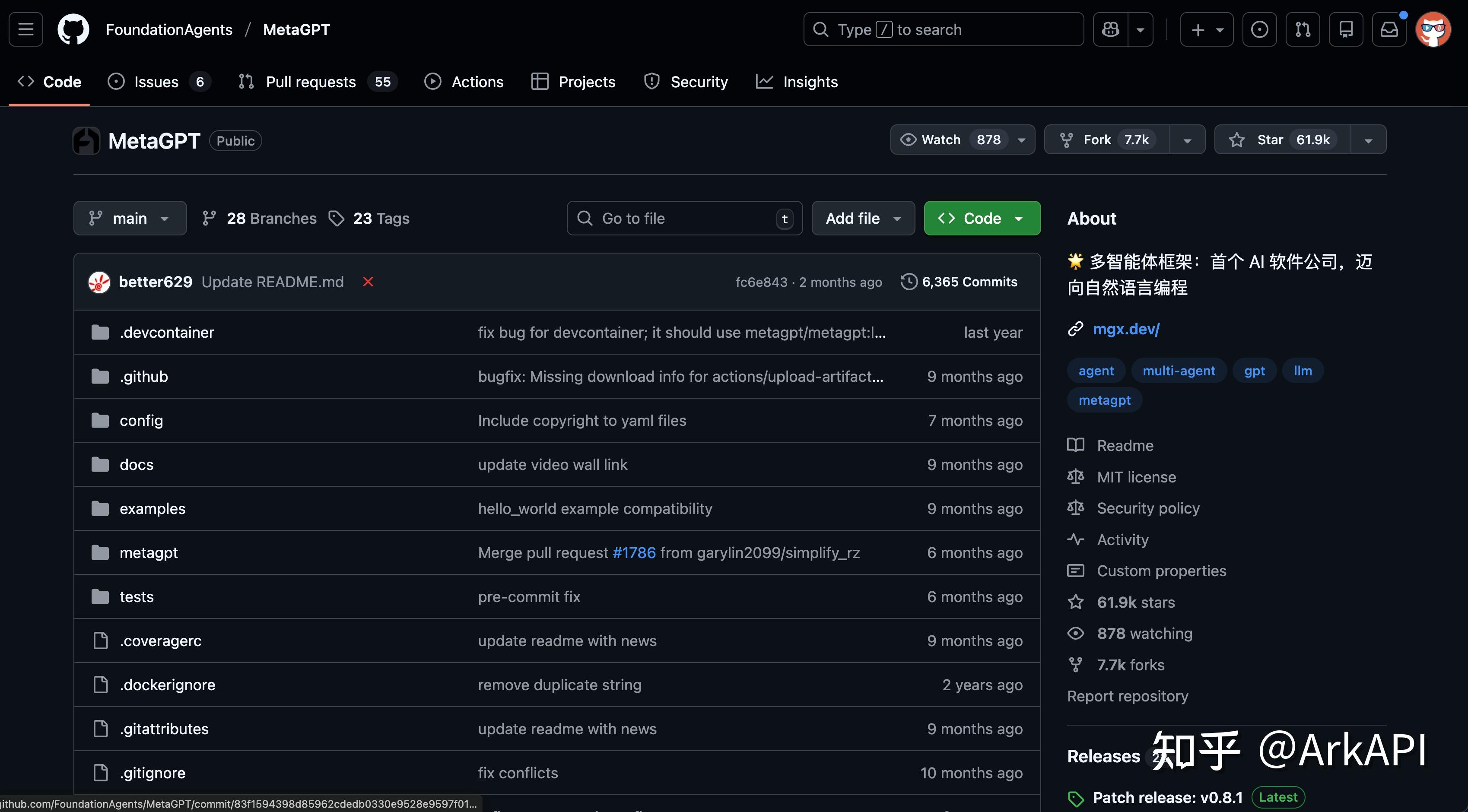Open the notifications inbox icon
The width and height of the screenshot is (1468, 812).
[x=1389, y=29]
